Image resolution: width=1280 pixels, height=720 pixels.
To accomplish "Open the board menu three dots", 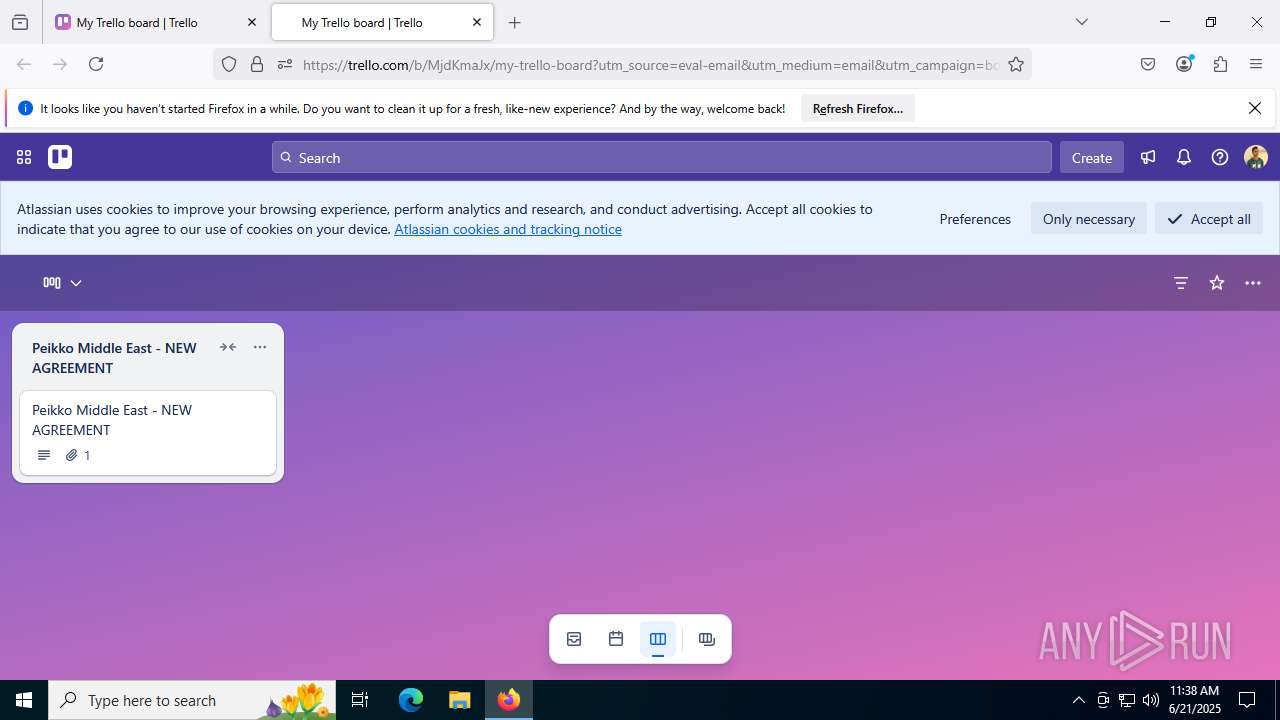I will point(1253,283).
